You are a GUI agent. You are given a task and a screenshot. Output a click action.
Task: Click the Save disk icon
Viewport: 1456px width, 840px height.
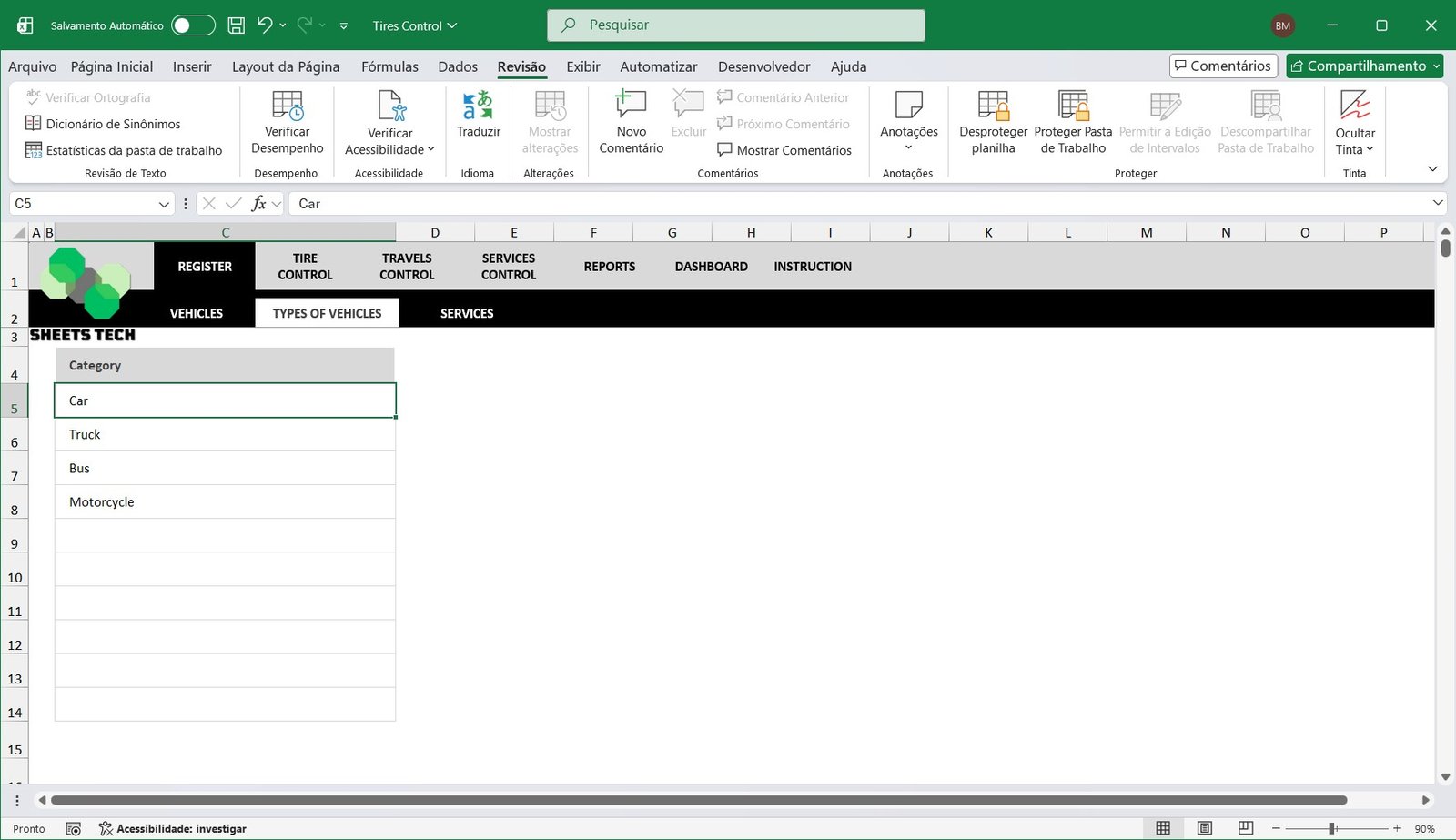click(x=236, y=25)
